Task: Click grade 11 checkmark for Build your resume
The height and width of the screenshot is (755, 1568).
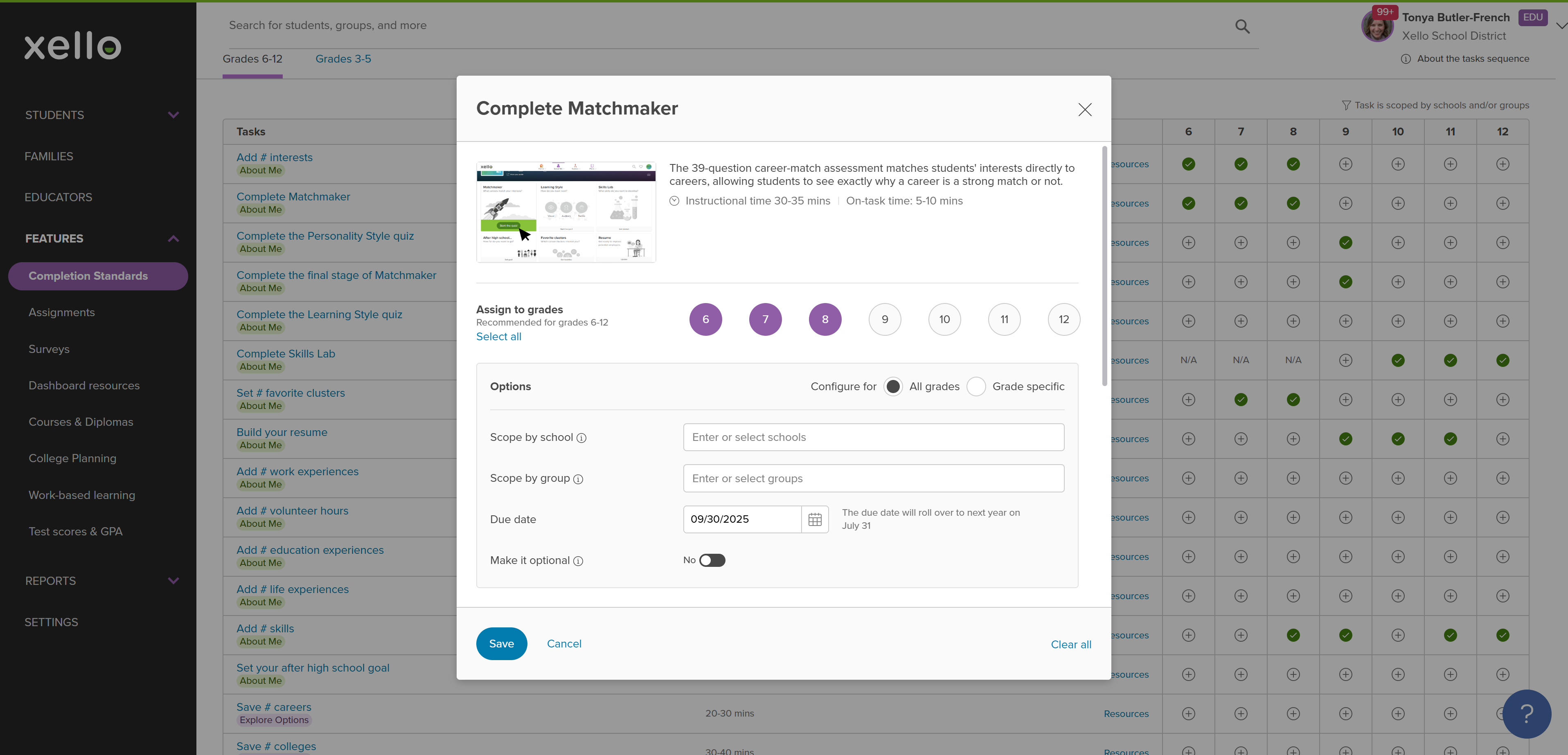Action: [1450, 438]
